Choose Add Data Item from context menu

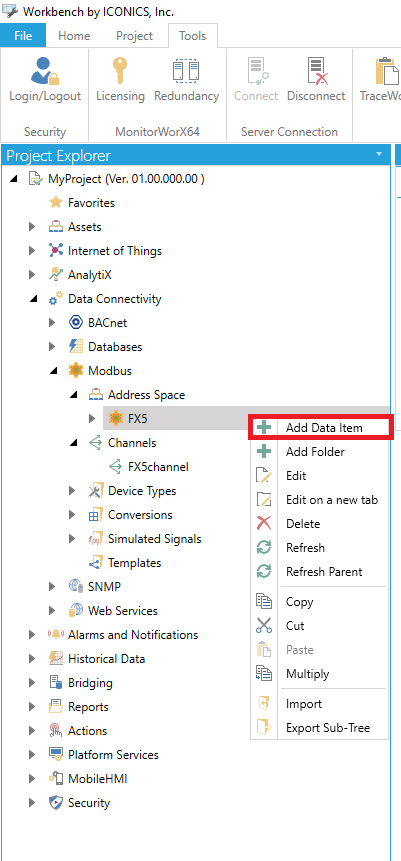(320, 428)
